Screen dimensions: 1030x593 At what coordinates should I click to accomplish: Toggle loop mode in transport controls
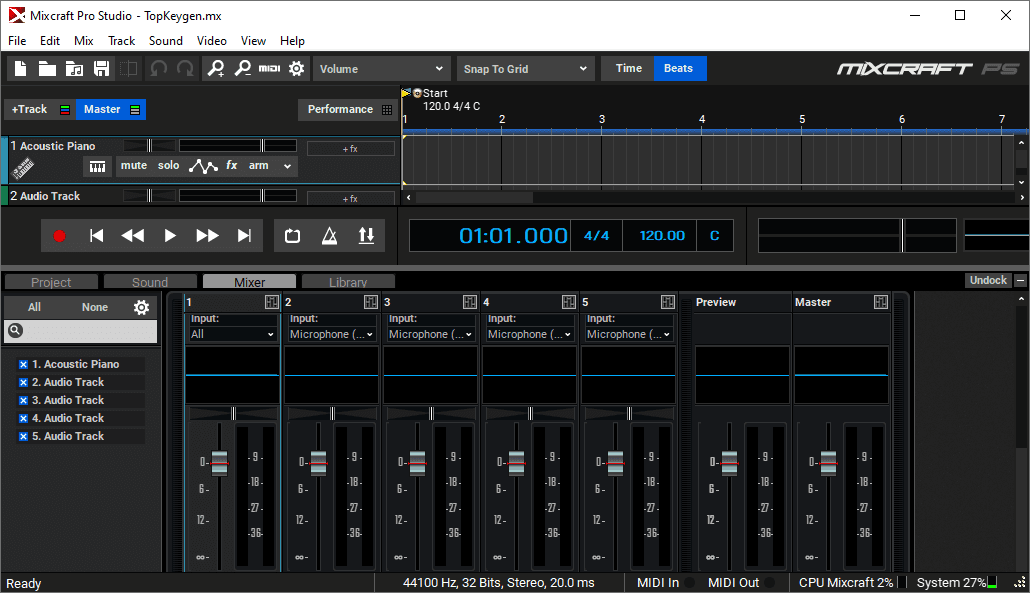click(x=292, y=236)
